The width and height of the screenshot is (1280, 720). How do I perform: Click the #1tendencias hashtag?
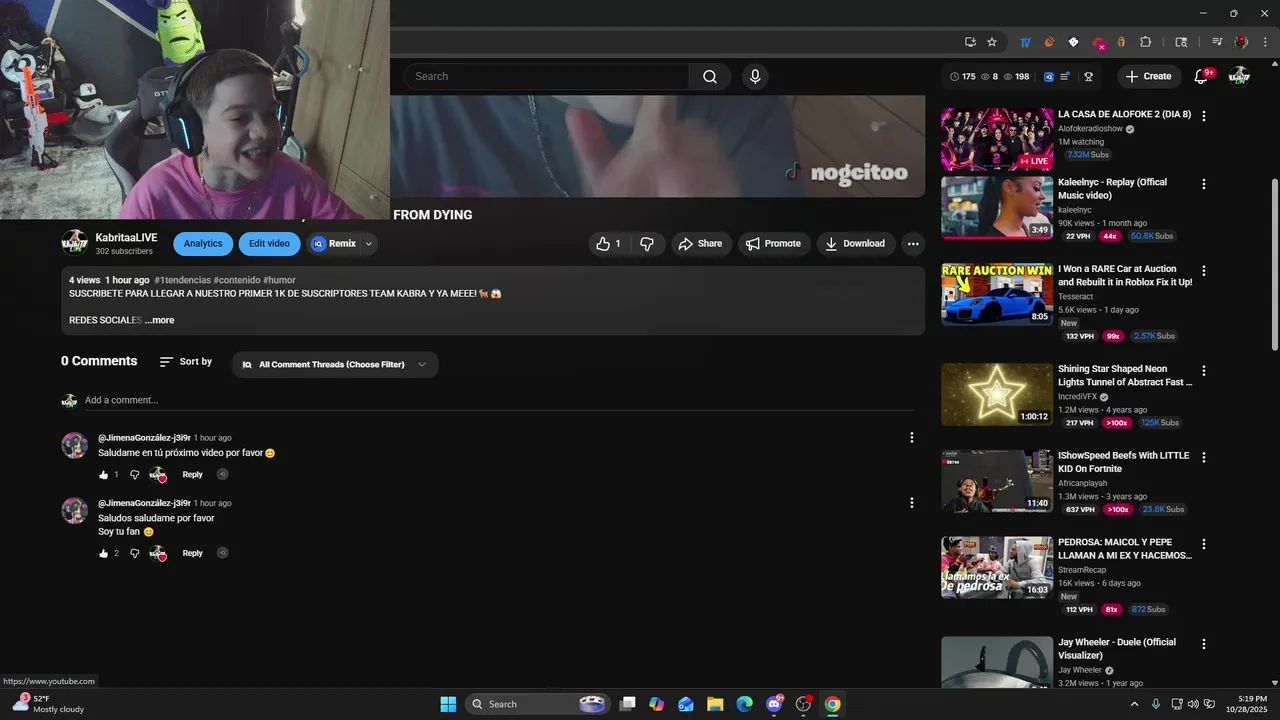pyautogui.click(x=183, y=280)
